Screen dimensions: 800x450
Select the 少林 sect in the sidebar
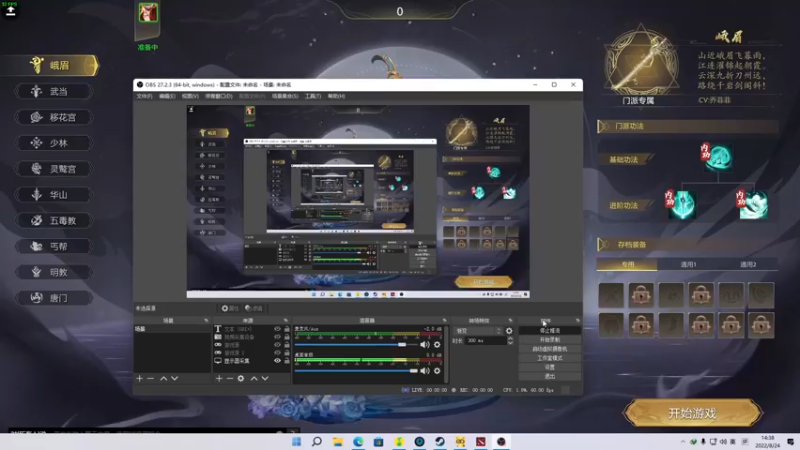click(55, 143)
